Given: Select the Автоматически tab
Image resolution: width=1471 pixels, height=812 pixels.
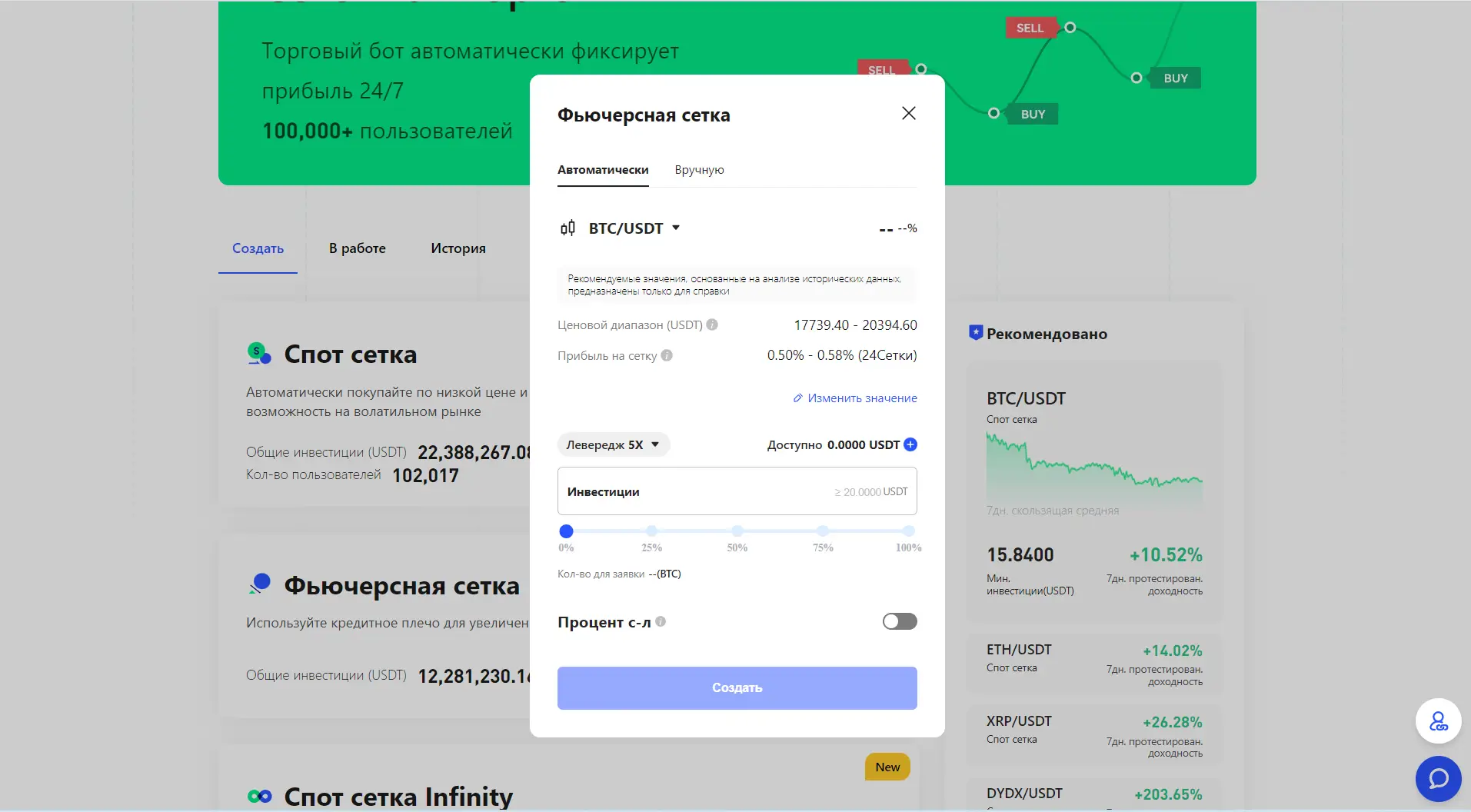Looking at the screenshot, I should coord(603,170).
